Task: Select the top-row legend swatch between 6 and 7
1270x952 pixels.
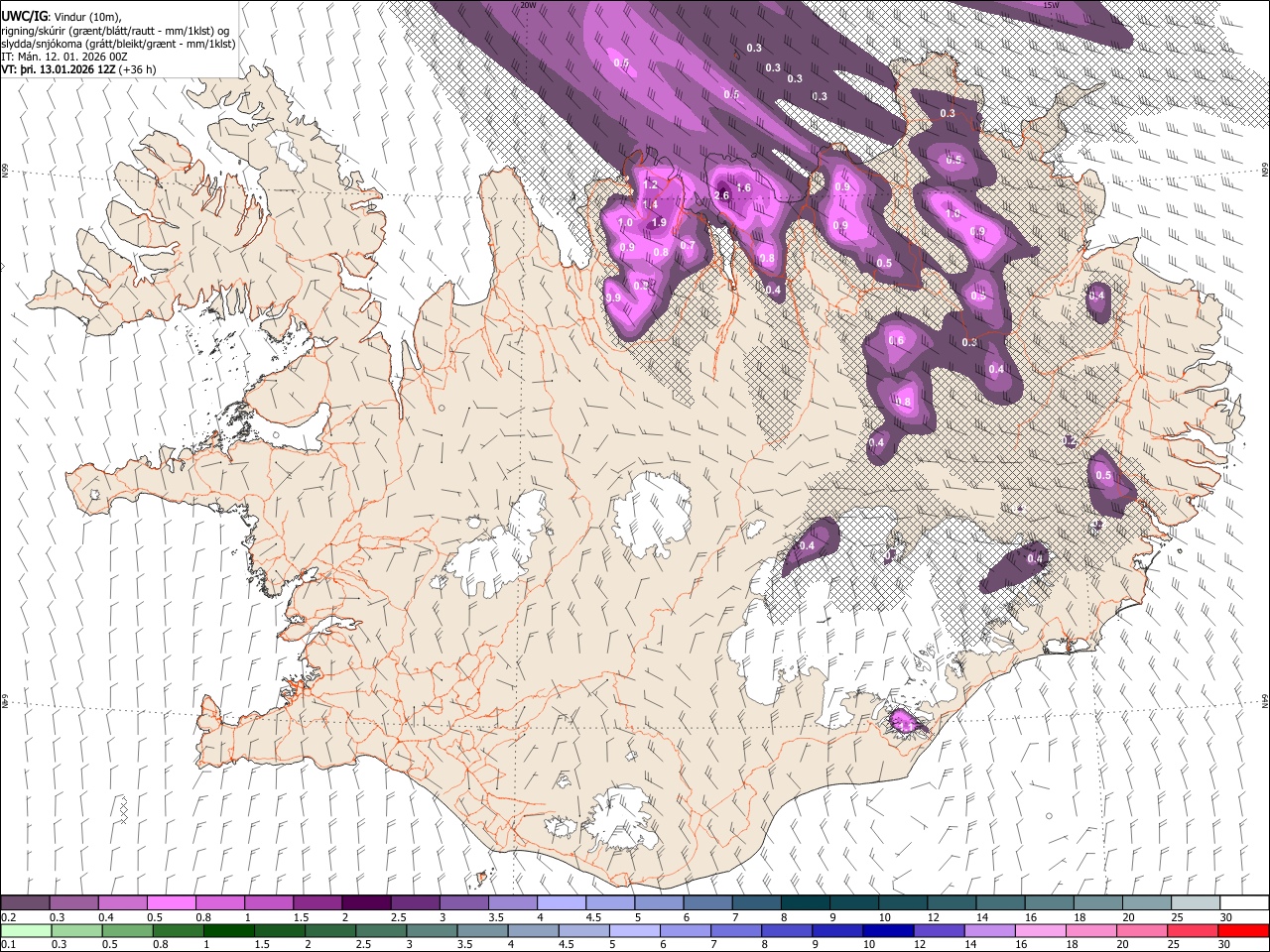Action: (706, 903)
